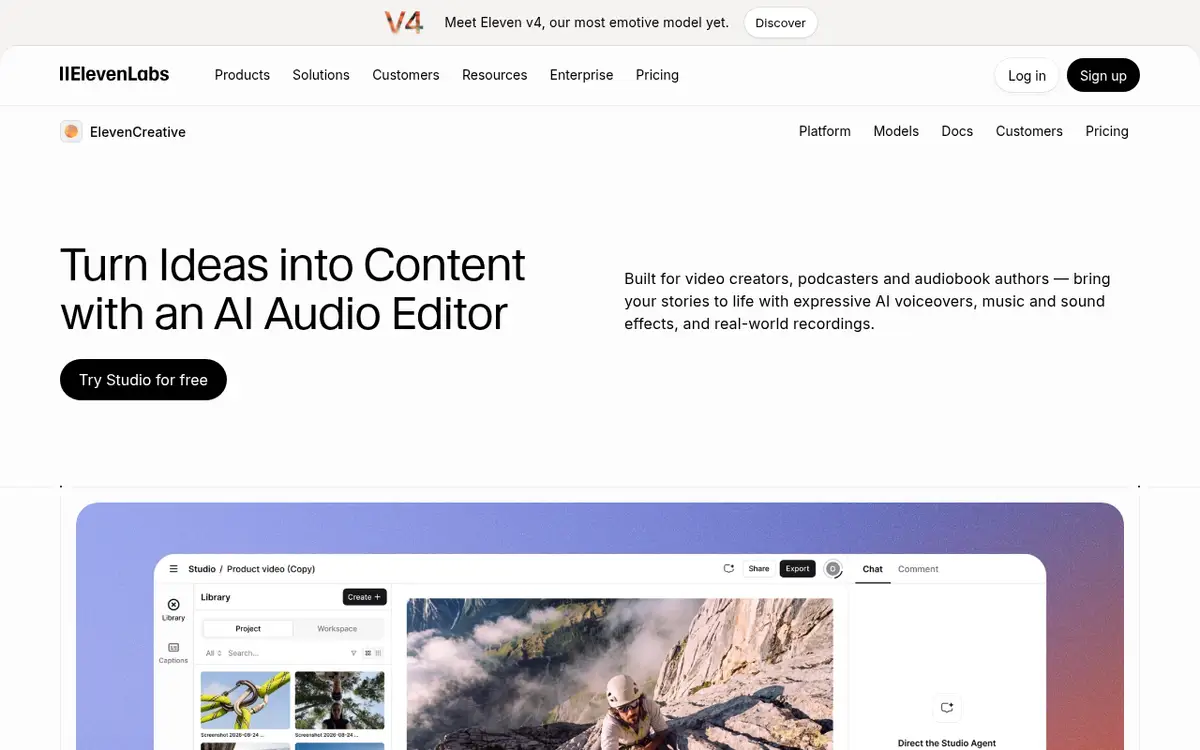Click the Library search field

(285, 653)
